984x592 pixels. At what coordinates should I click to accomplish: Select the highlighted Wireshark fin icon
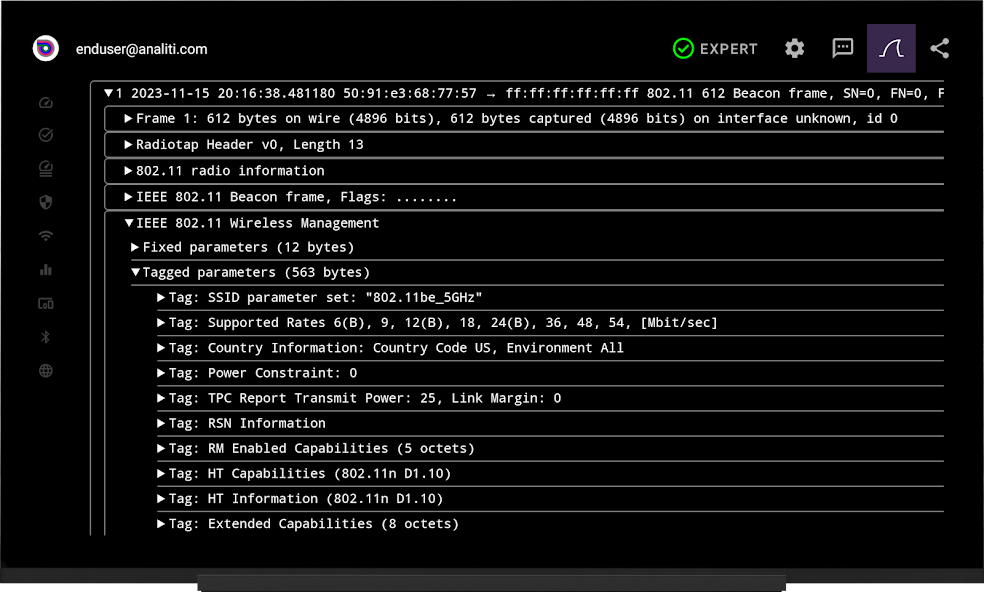(891, 48)
